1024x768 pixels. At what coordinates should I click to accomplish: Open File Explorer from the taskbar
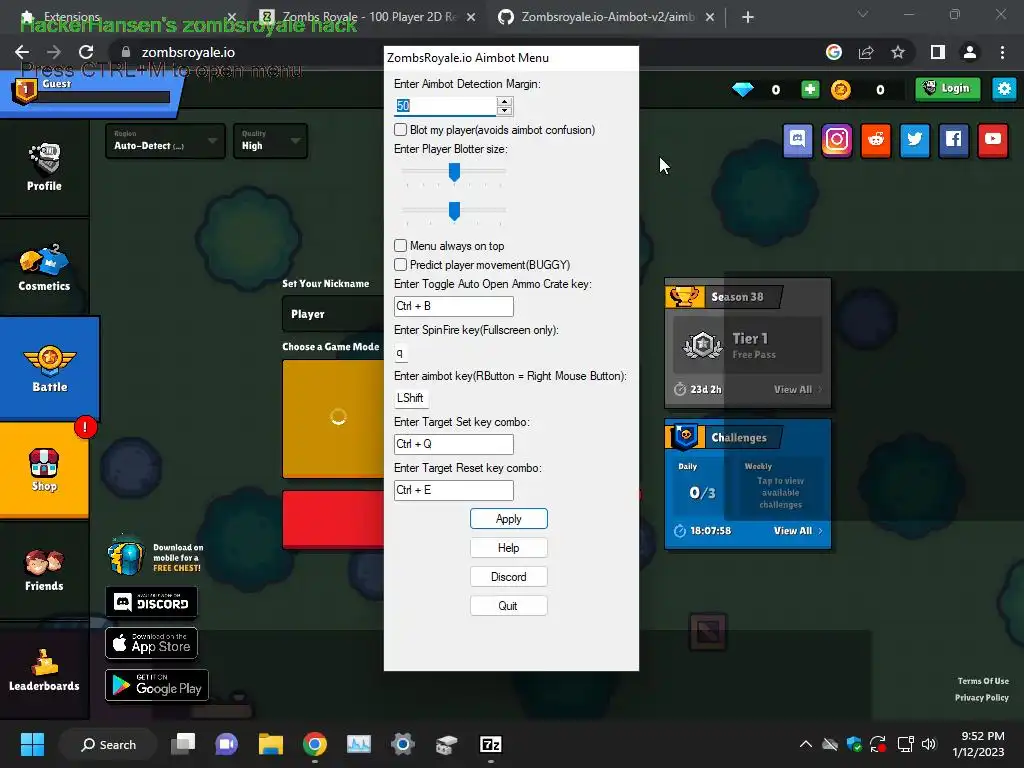[x=270, y=744]
